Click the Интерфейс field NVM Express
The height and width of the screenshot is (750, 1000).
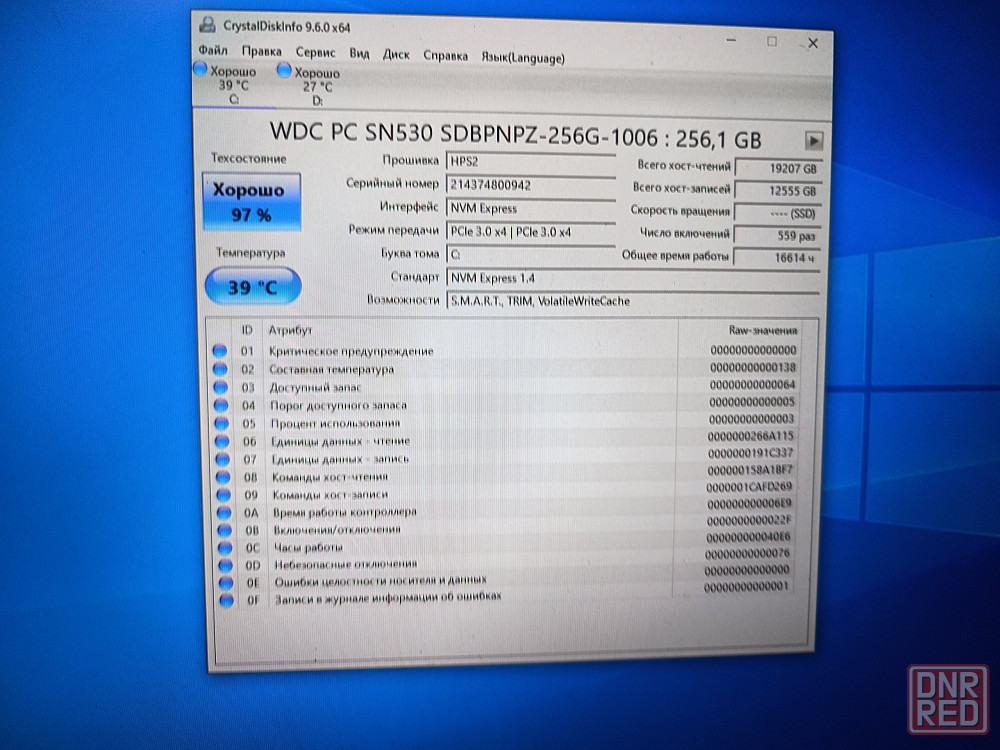531,209
